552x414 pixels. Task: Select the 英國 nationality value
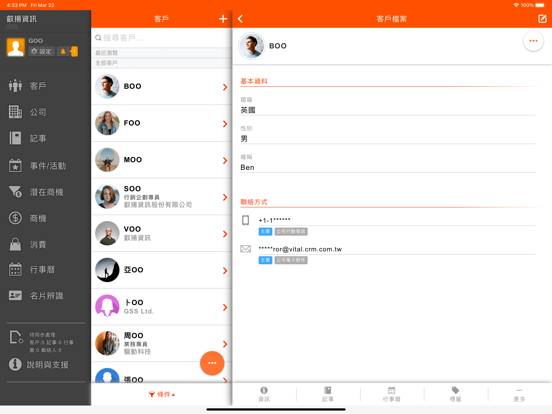tap(248, 110)
